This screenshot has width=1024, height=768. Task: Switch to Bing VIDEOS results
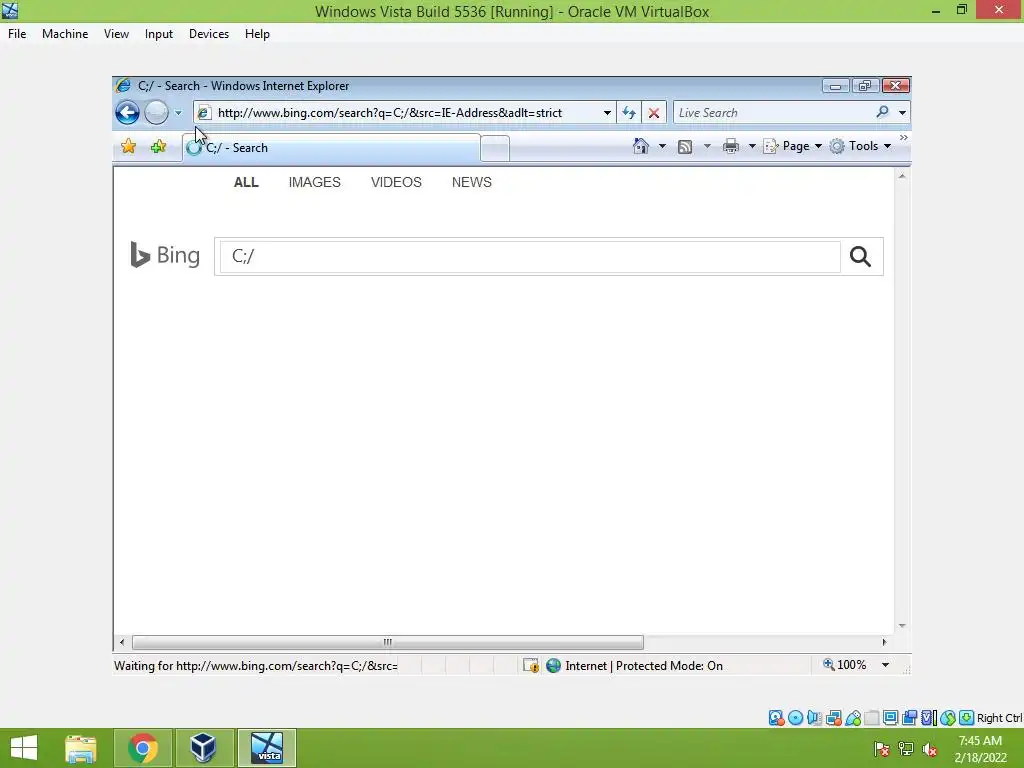click(396, 182)
